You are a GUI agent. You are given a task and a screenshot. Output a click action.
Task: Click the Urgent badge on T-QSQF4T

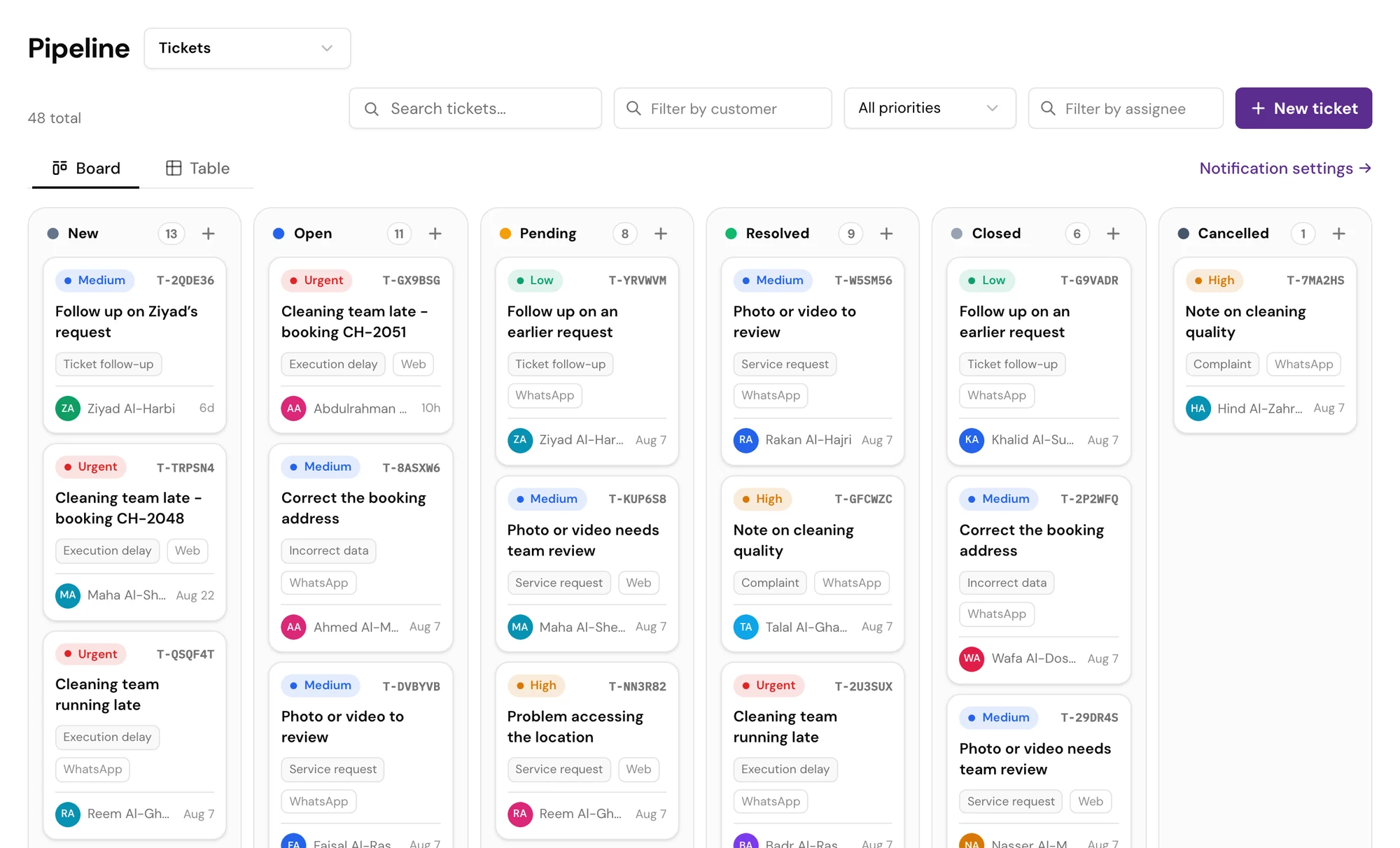[91, 654]
